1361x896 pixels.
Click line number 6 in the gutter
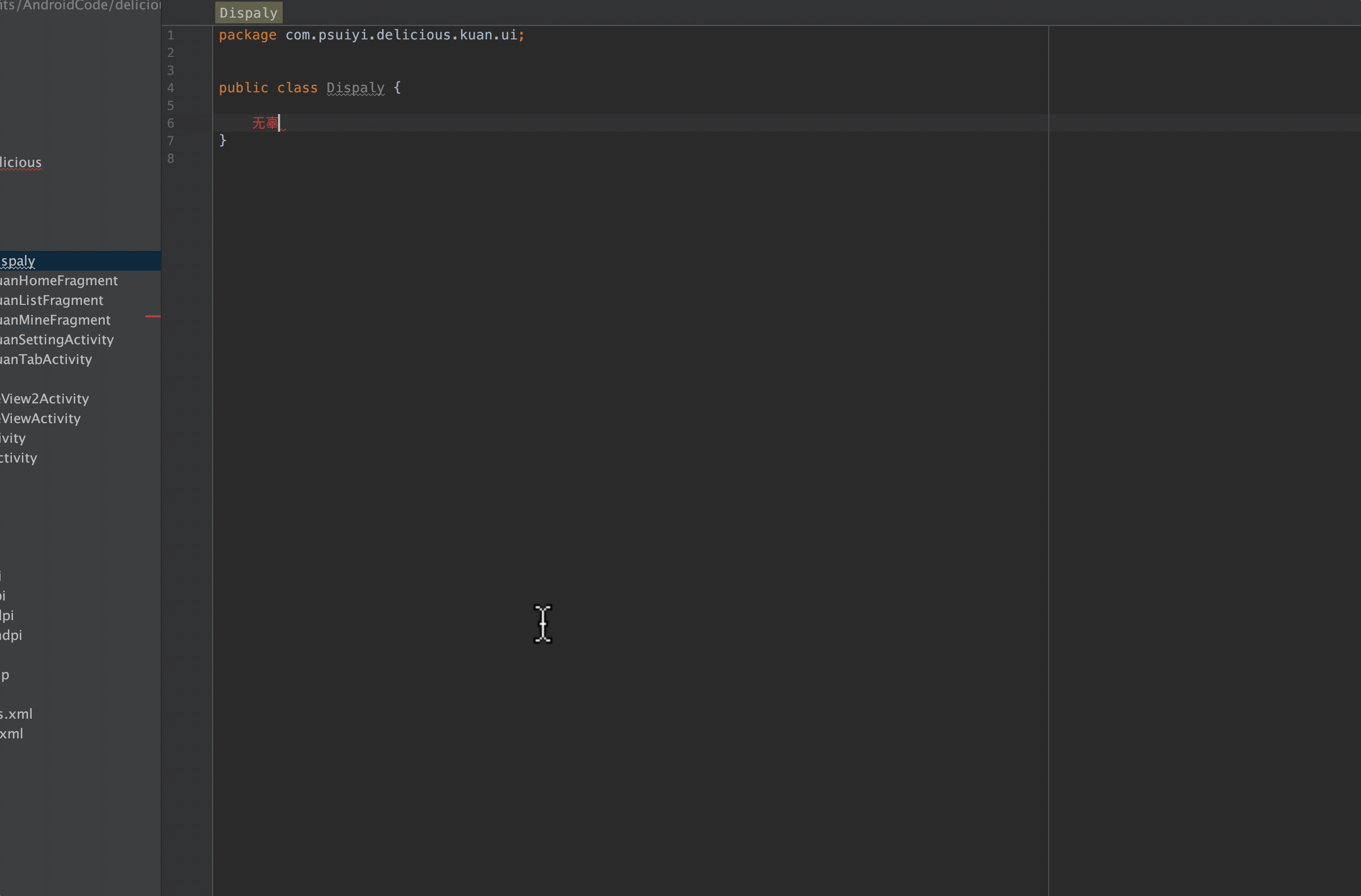pyautogui.click(x=171, y=123)
